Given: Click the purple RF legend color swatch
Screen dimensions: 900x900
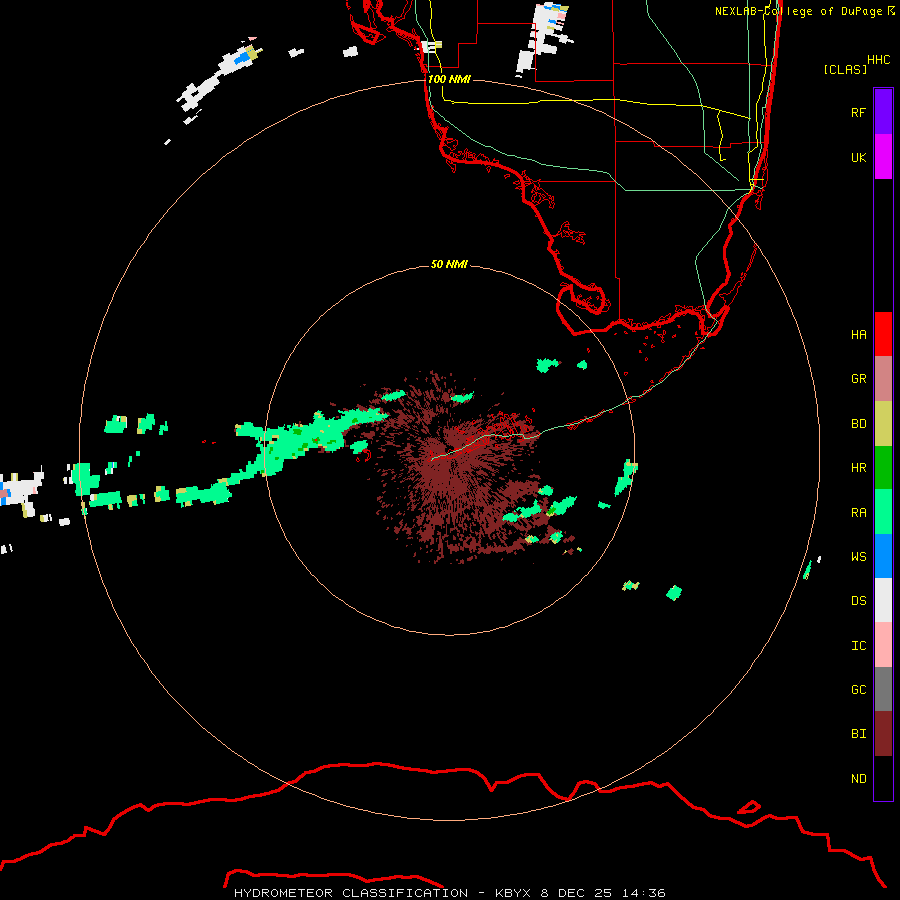Looking at the screenshot, I should (x=883, y=112).
